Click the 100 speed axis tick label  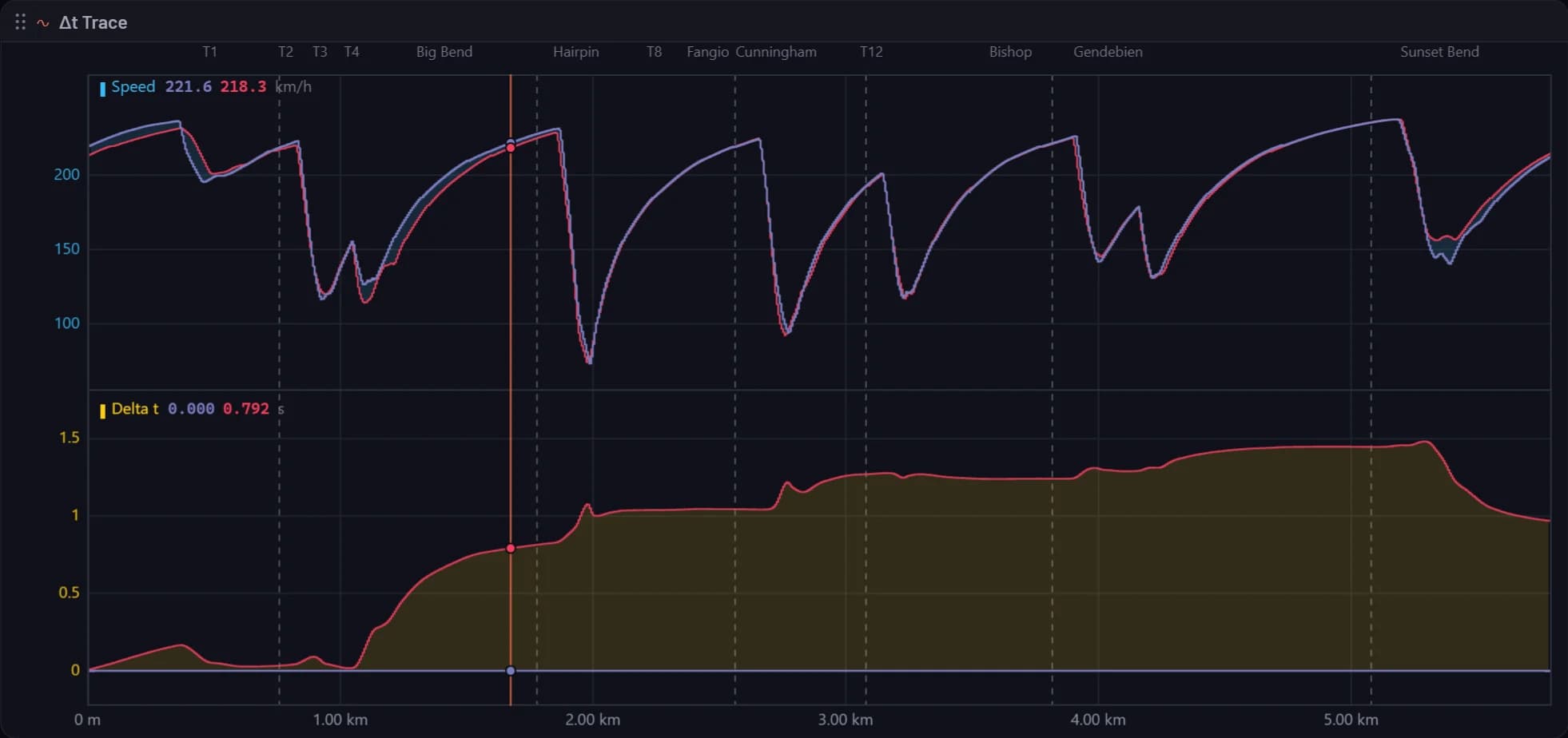click(x=67, y=323)
